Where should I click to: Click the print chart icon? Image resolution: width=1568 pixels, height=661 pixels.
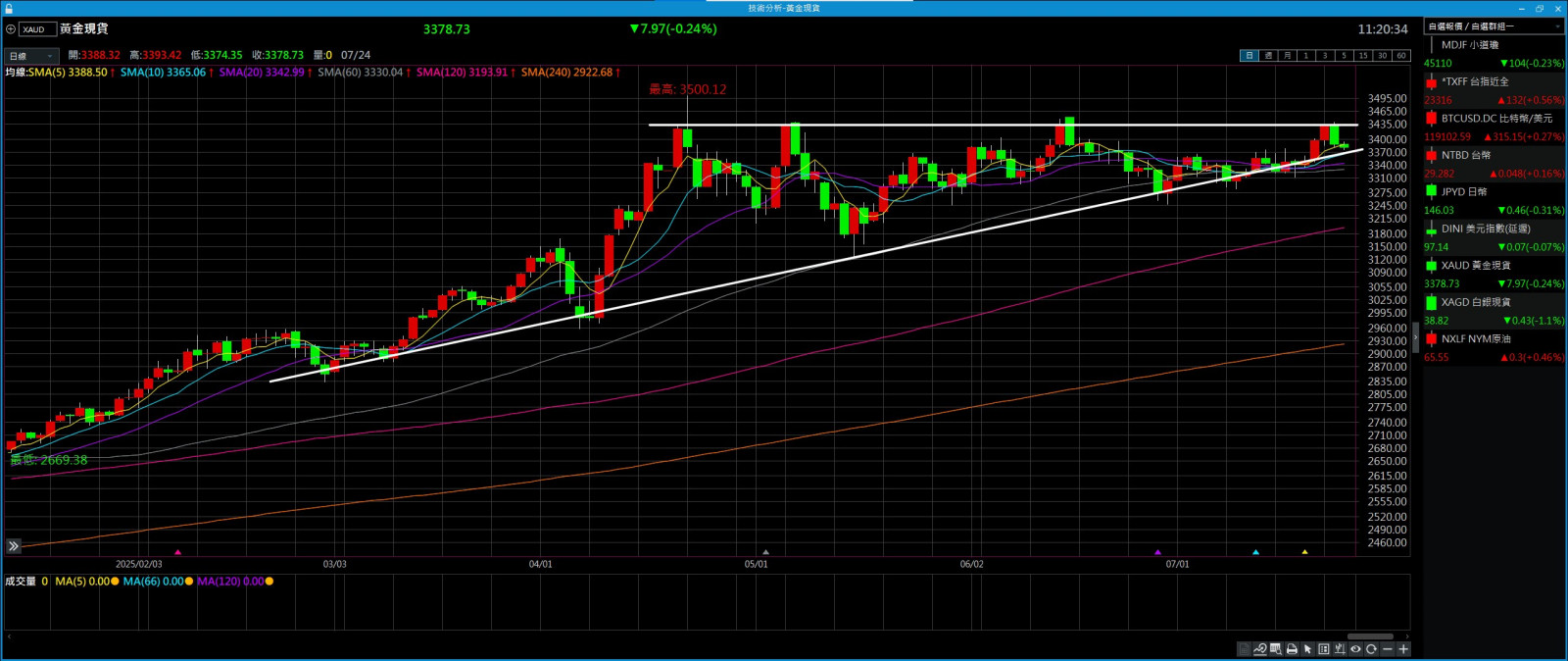click(x=1292, y=649)
